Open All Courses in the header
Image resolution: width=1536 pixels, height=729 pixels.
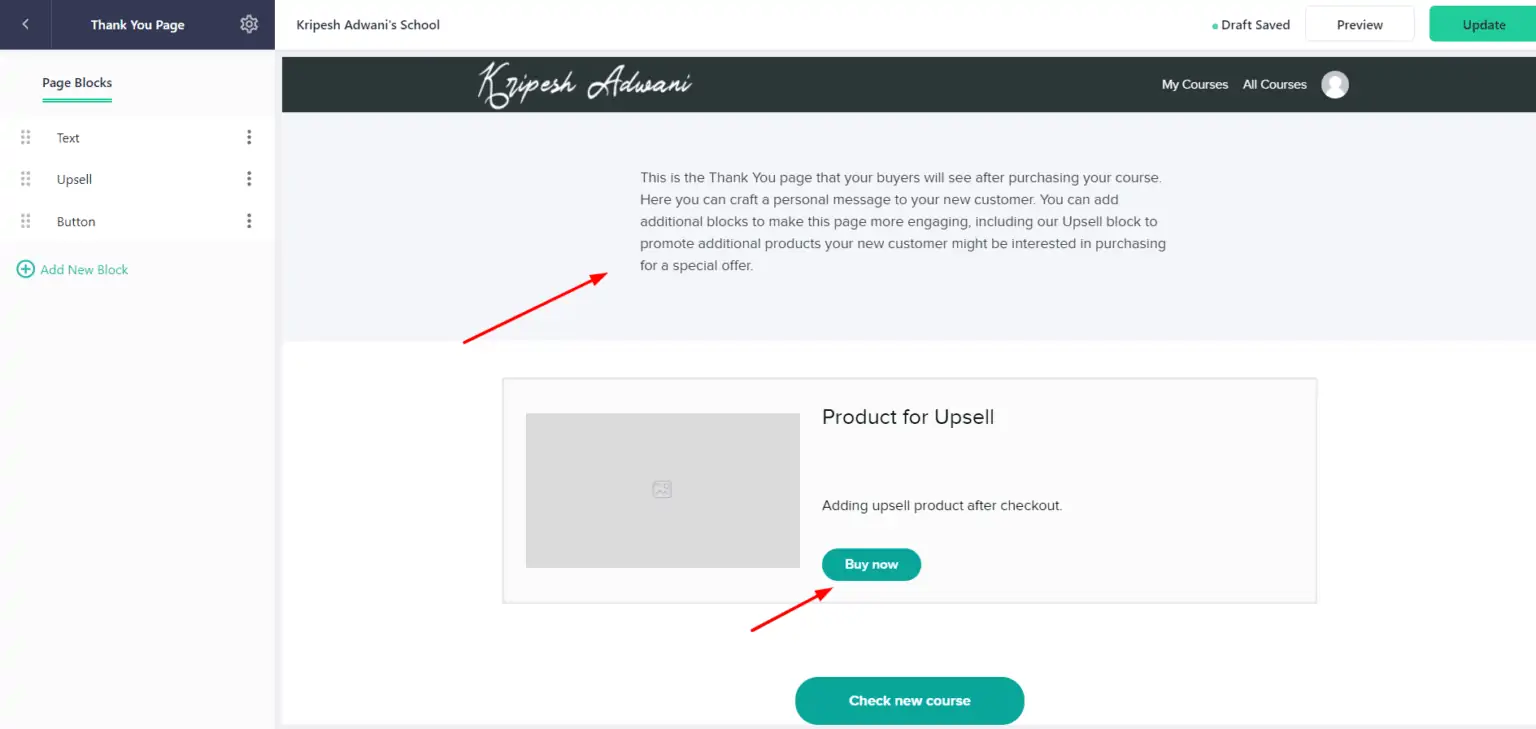pyautogui.click(x=1275, y=85)
